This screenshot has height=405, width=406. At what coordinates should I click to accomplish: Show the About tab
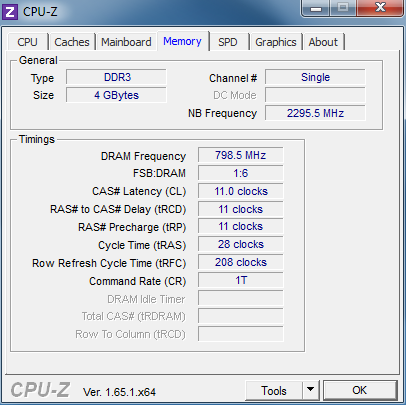(323, 42)
